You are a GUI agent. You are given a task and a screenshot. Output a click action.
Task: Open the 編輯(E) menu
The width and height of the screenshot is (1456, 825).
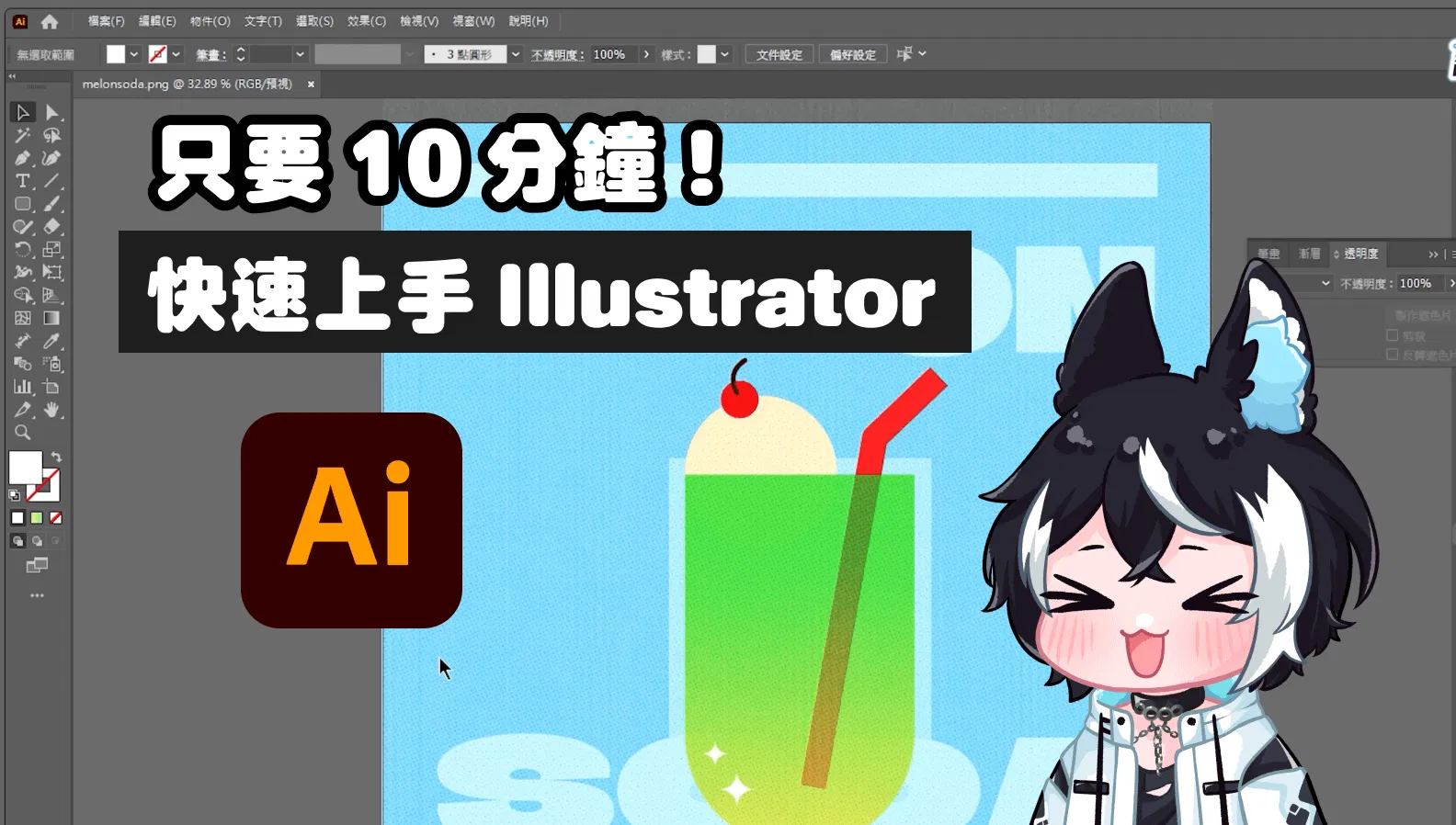coord(157,21)
